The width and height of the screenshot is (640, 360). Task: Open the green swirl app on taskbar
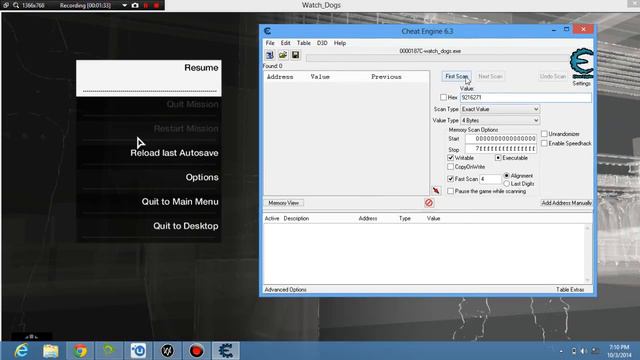click(x=109, y=351)
